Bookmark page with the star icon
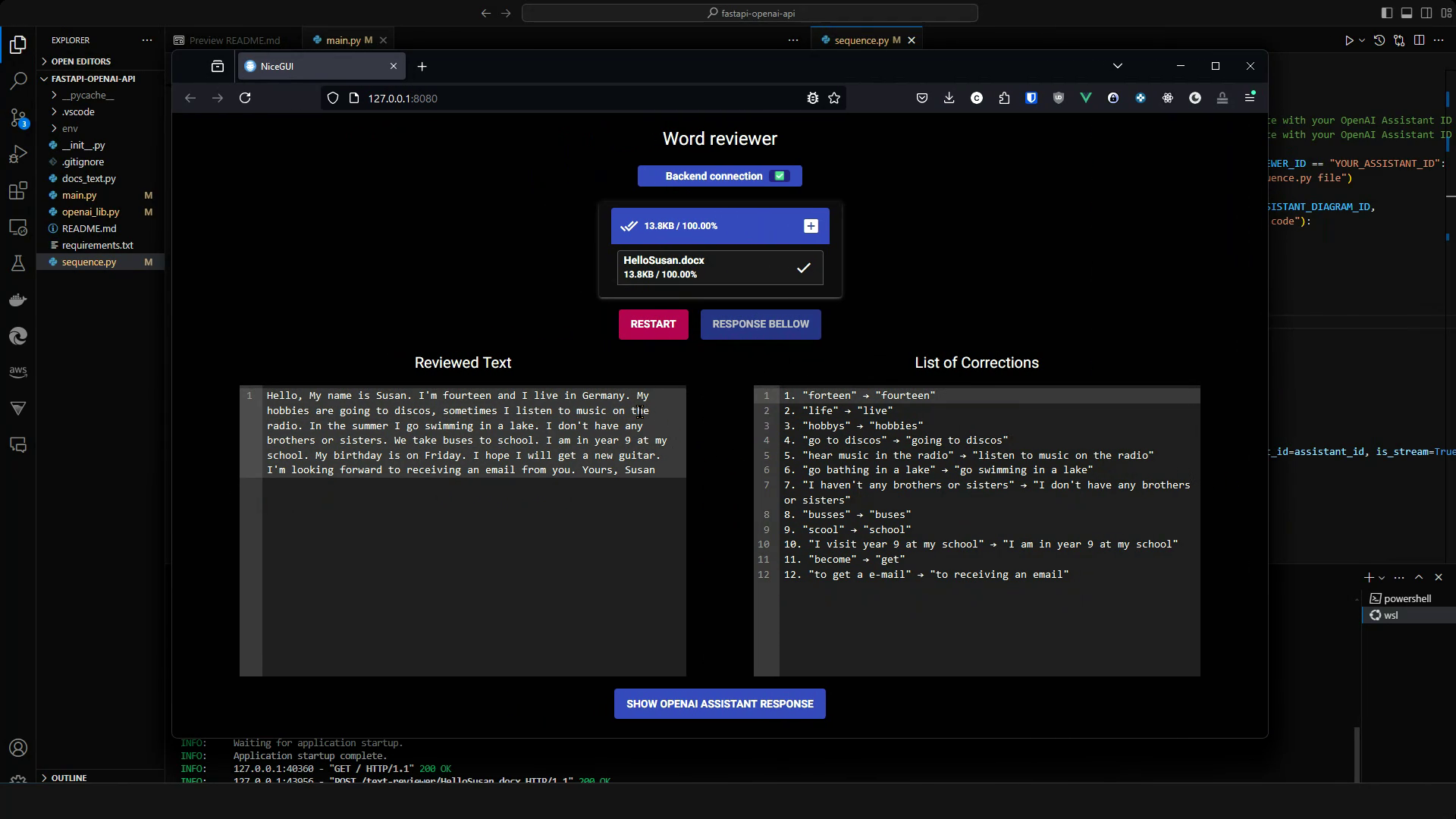 (x=834, y=98)
